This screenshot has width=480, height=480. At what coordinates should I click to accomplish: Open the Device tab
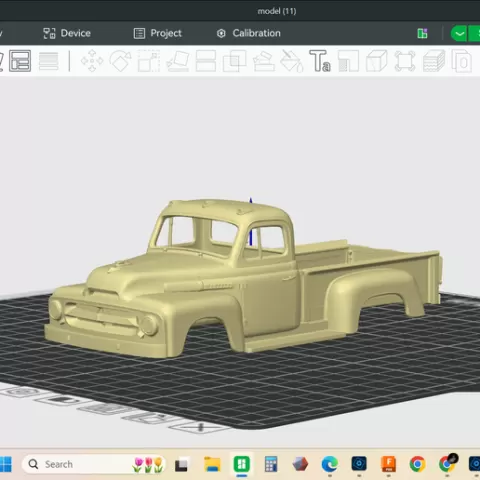pos(67,33)
